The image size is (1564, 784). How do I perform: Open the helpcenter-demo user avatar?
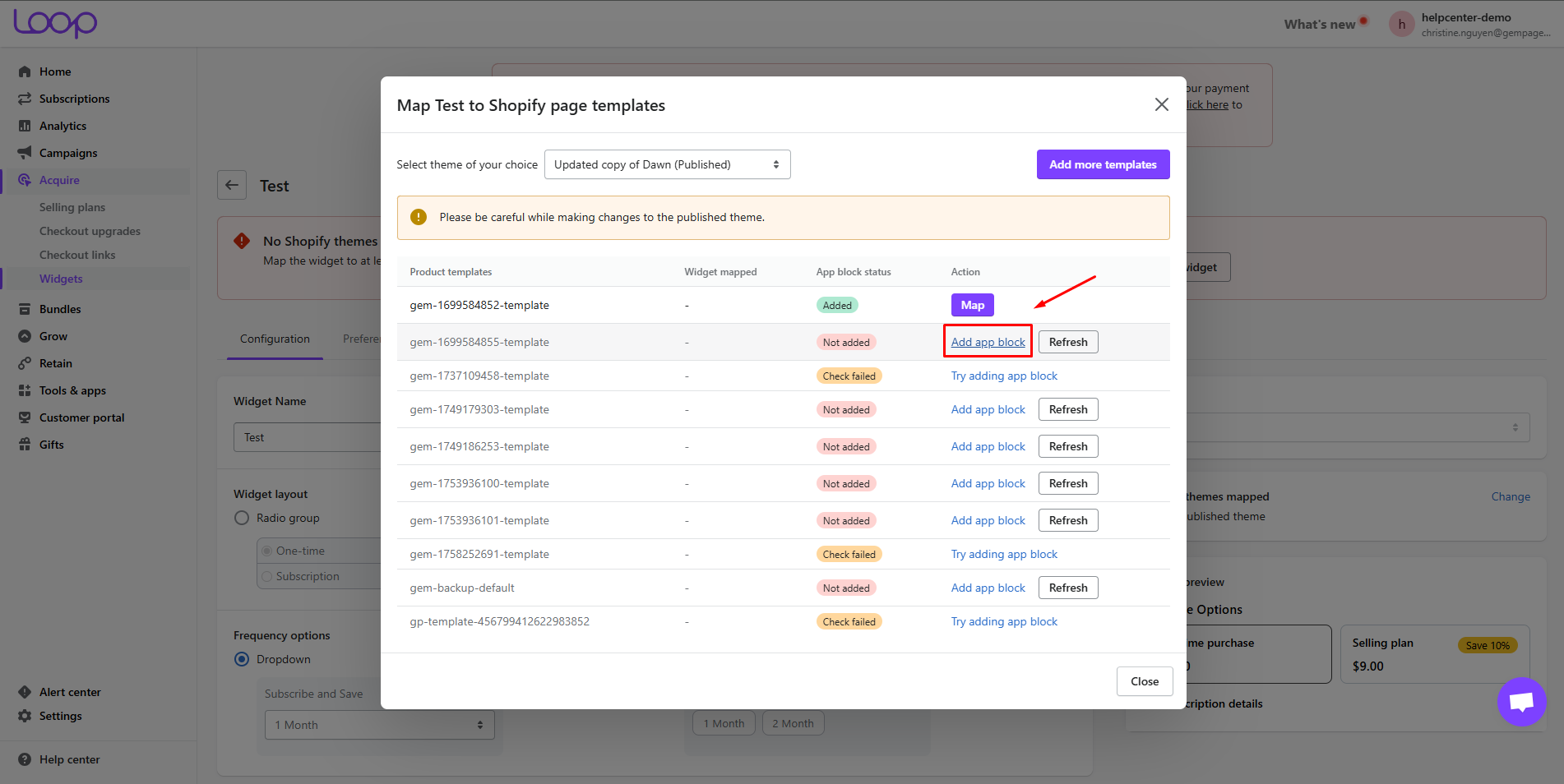(1401, 25)
